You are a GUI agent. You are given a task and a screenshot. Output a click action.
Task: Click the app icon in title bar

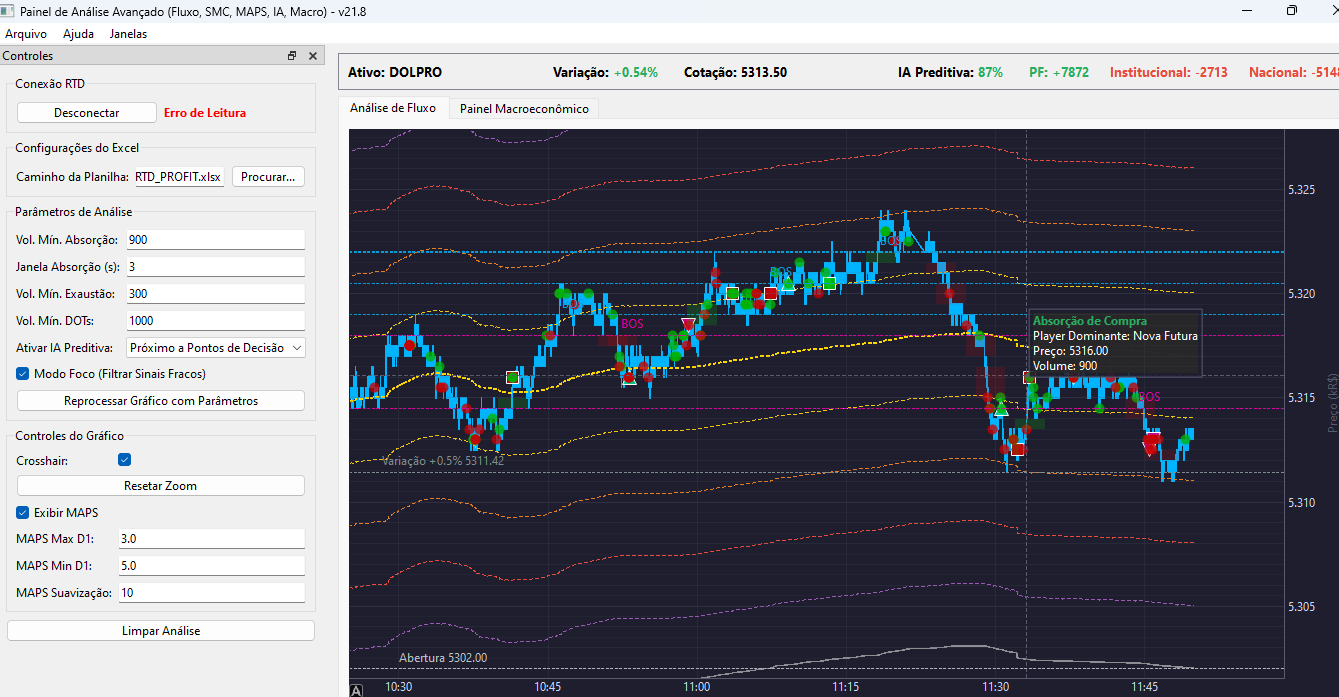9,9
